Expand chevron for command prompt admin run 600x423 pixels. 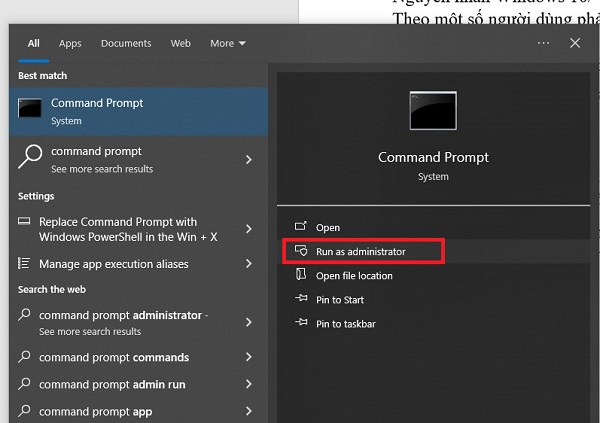click(x=249, y=384)
